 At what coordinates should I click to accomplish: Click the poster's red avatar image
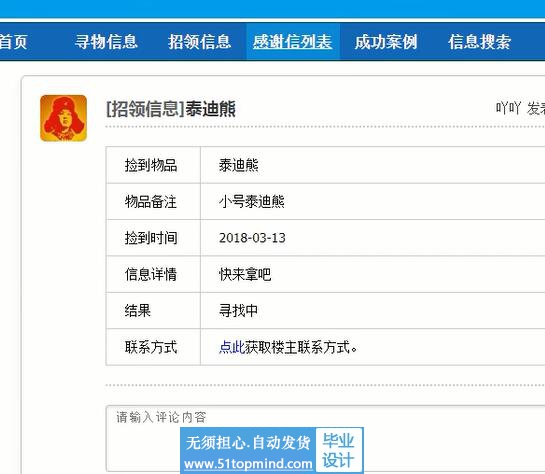tap(63, 118)
